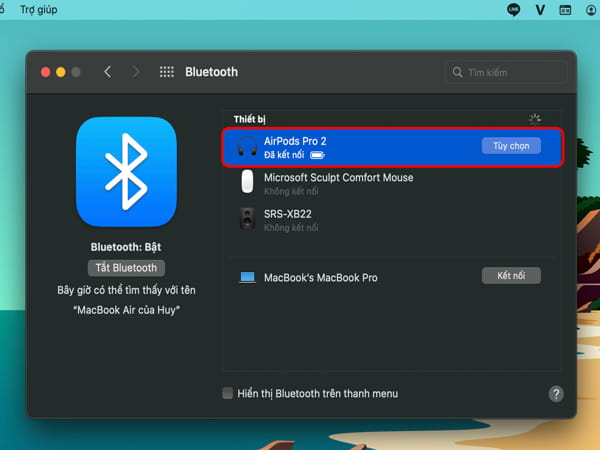
Task: Click the scanning spinner indicator
Action: [535, 119]
